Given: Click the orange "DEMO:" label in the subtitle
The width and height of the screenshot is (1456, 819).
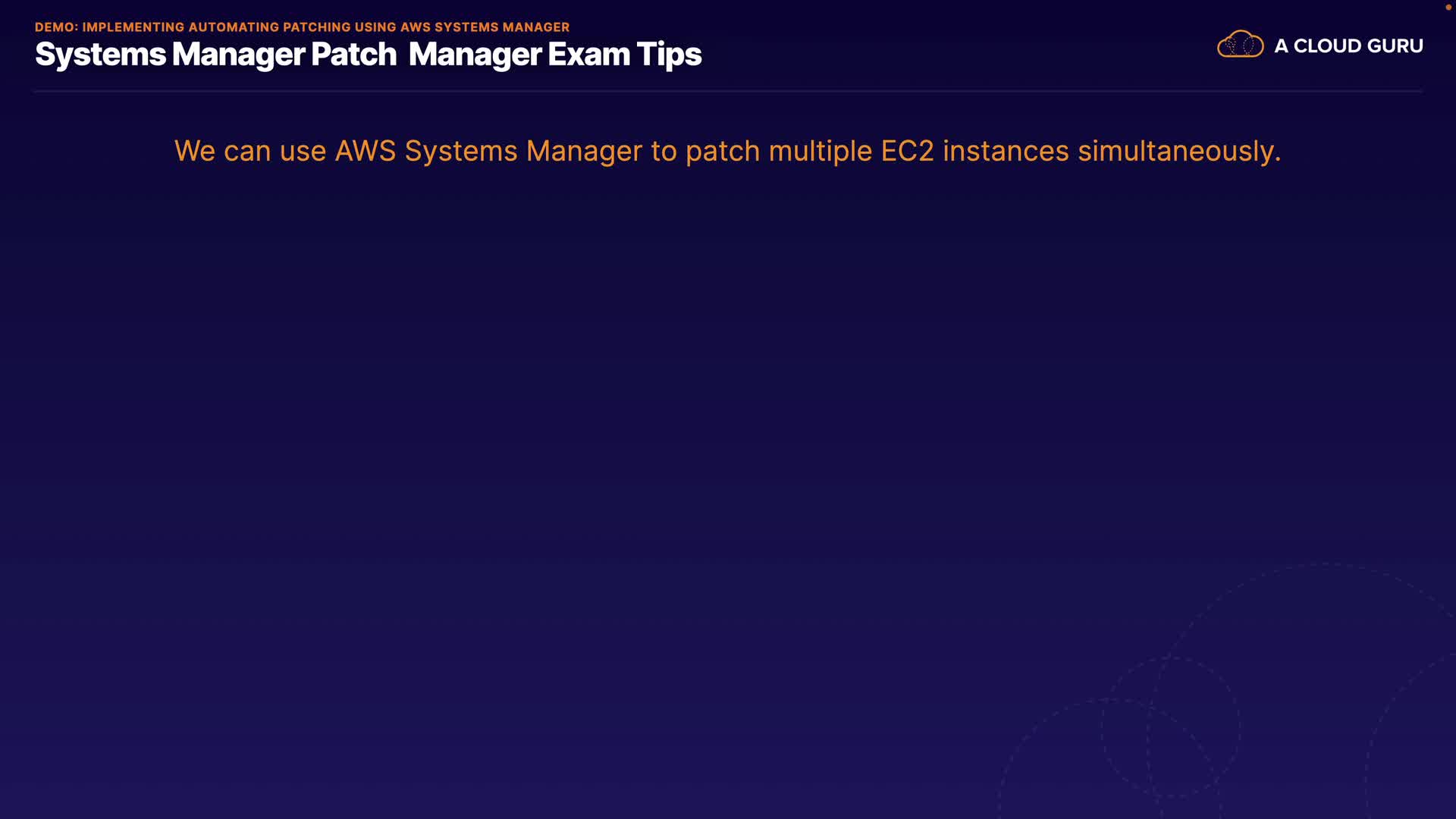Looking at the screenshot, I should [56, 27].
